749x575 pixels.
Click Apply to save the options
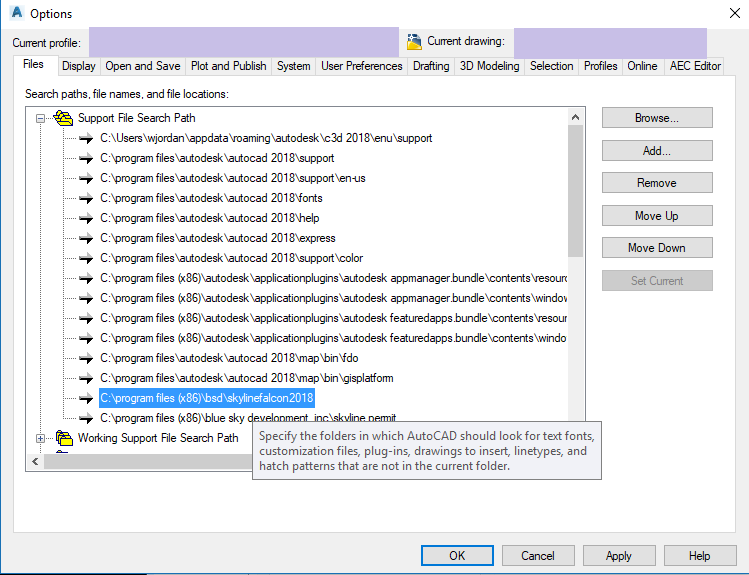[x=618, y=556]
